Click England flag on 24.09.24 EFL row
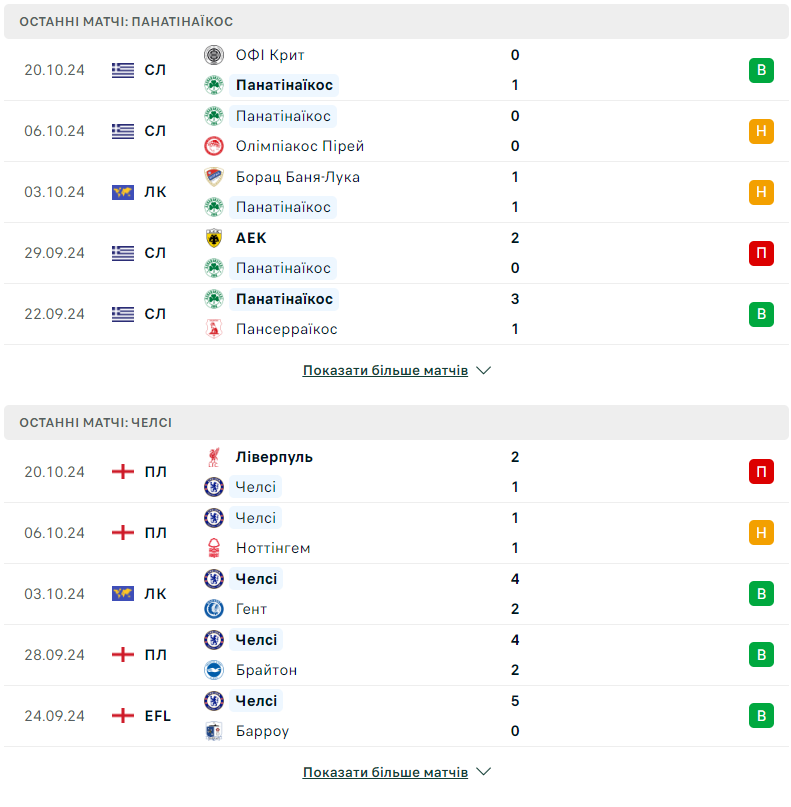 click(123, 716)
